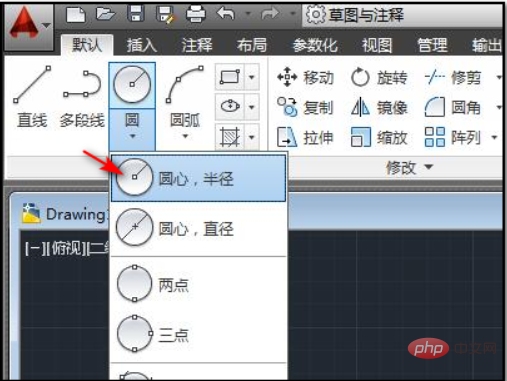This screenshot has width=507, height=381.
Task: Expand the undo history arrow
Action: coord(248,14)
